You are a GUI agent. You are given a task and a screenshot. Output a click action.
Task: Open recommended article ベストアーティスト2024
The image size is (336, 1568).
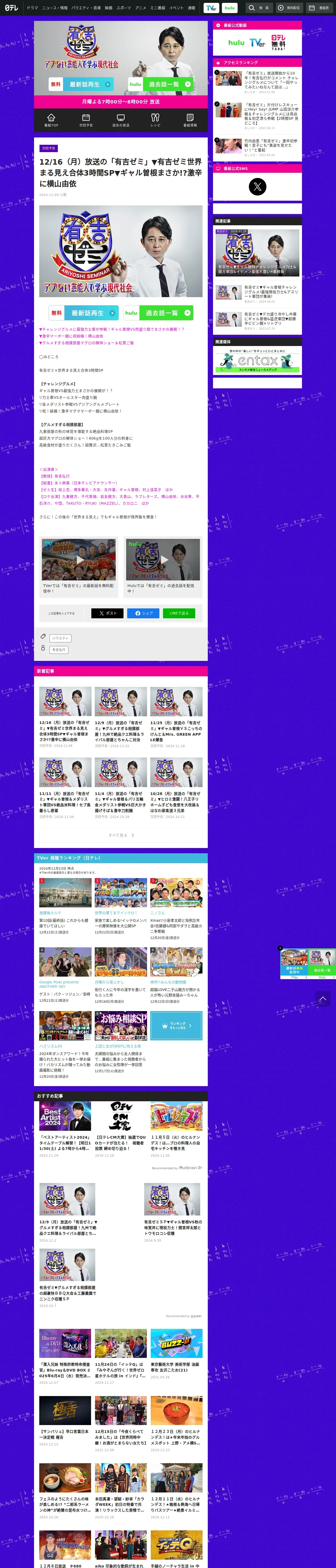tap(65, 1130)
